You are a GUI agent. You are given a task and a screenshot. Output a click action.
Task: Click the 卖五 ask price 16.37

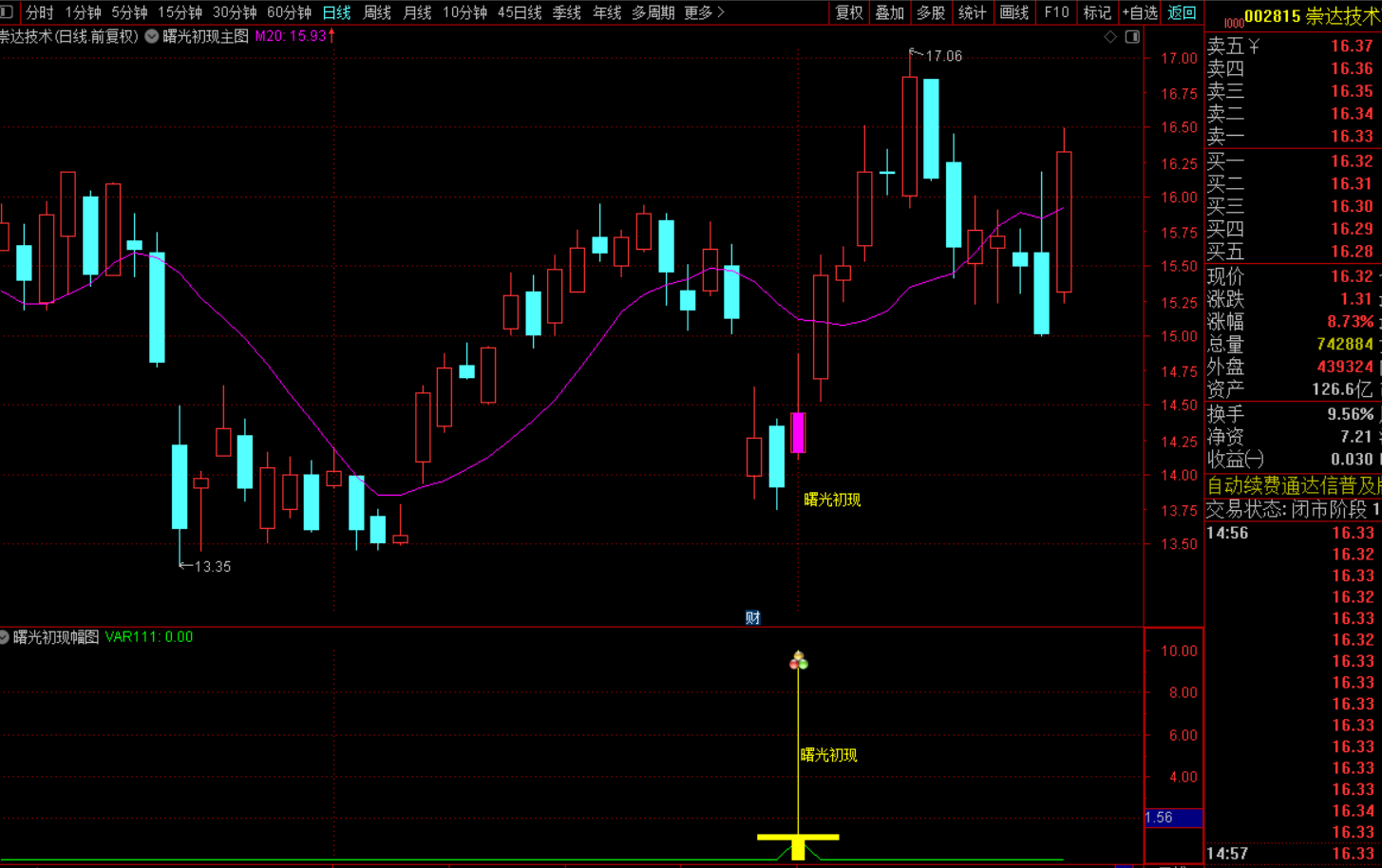click(1352, 46)
